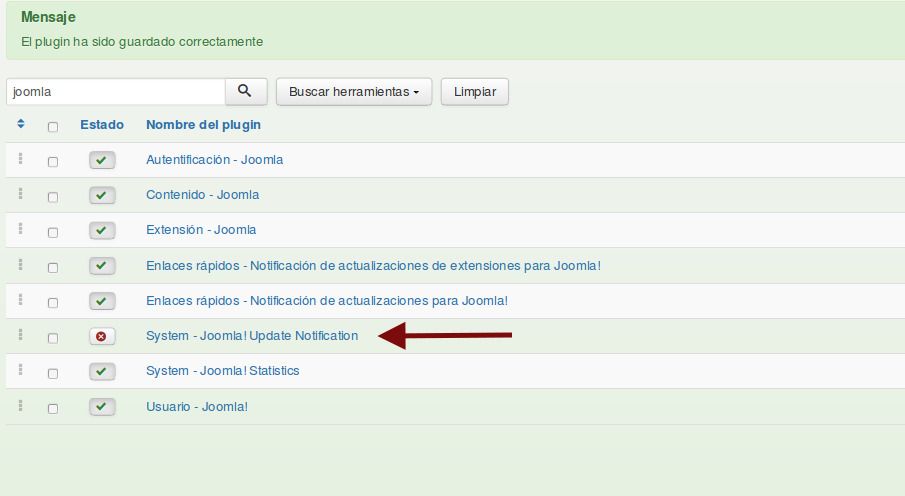905x496 pixels.
Task: Click the Mensaje heading
Action: 48,17
